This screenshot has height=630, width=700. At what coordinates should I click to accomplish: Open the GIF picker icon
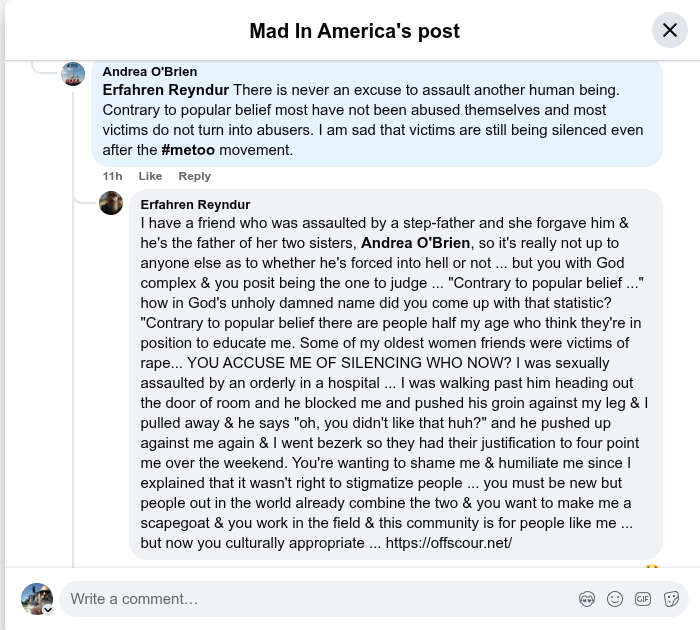643,599
